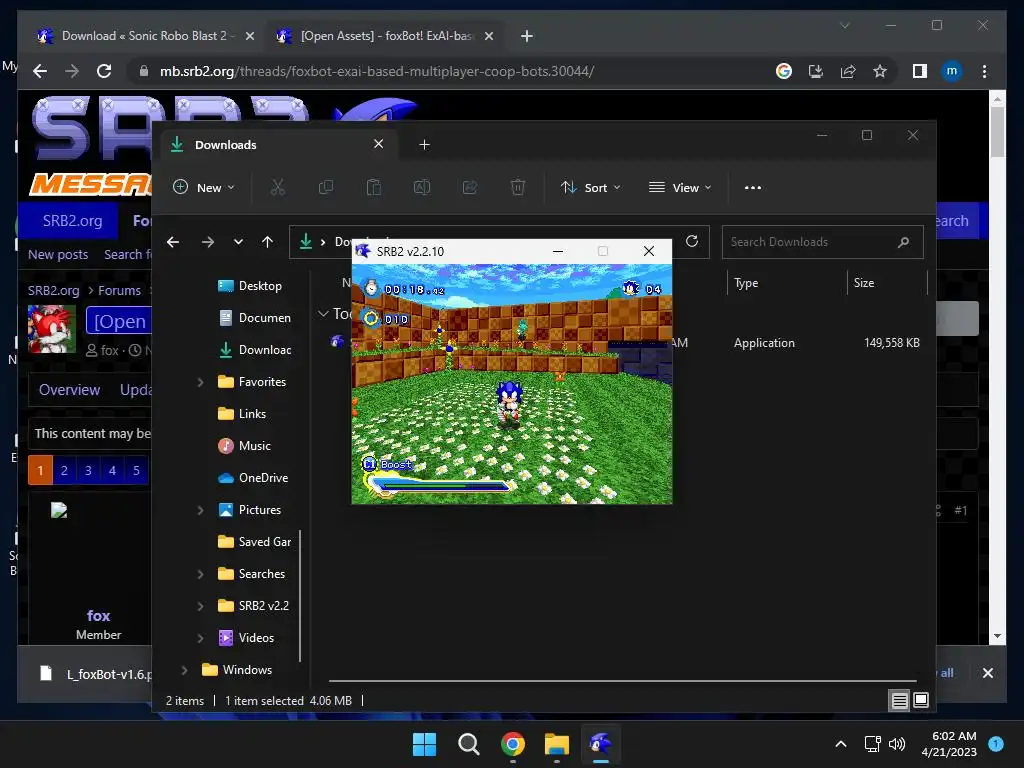Open Chrome profile avatar m

(x=952, y=71)
